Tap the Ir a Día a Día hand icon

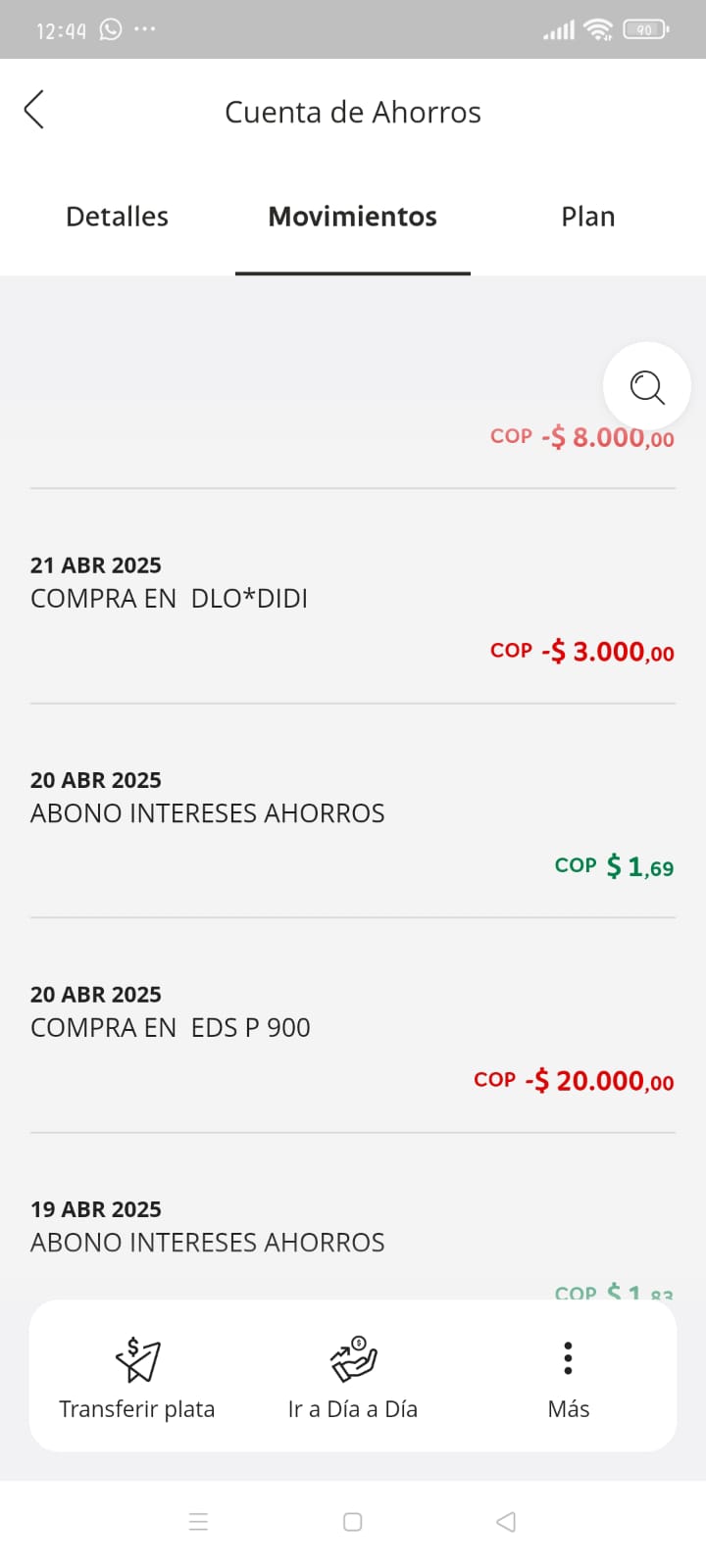(353, 1358)
